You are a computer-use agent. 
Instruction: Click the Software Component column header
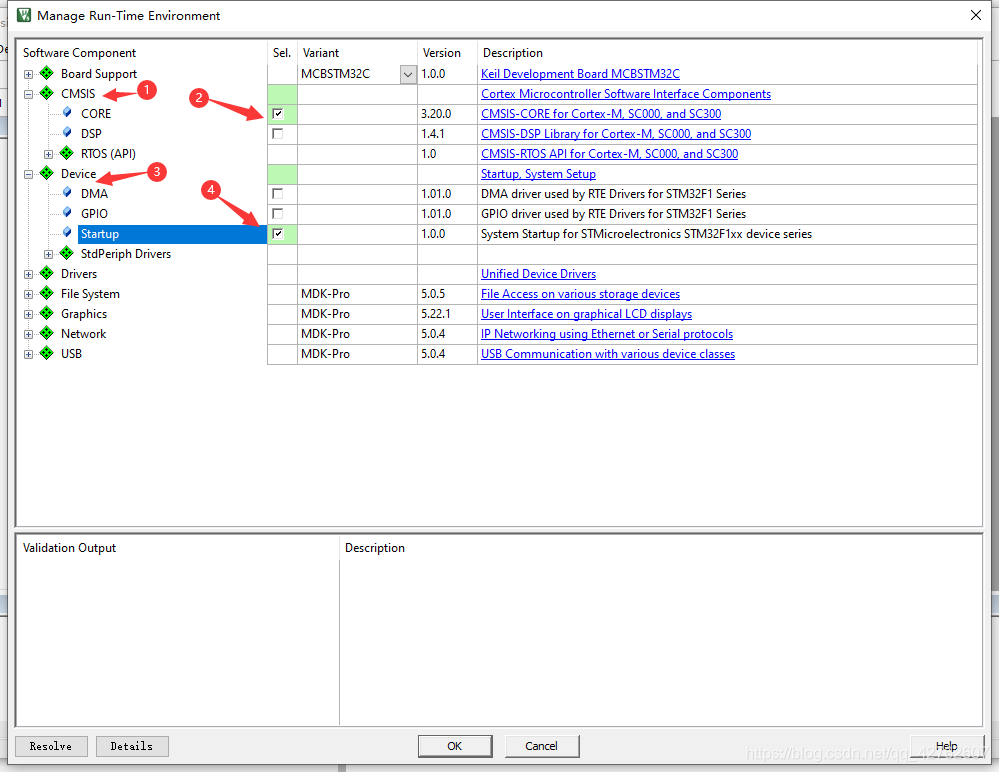(x=79, y=53)
